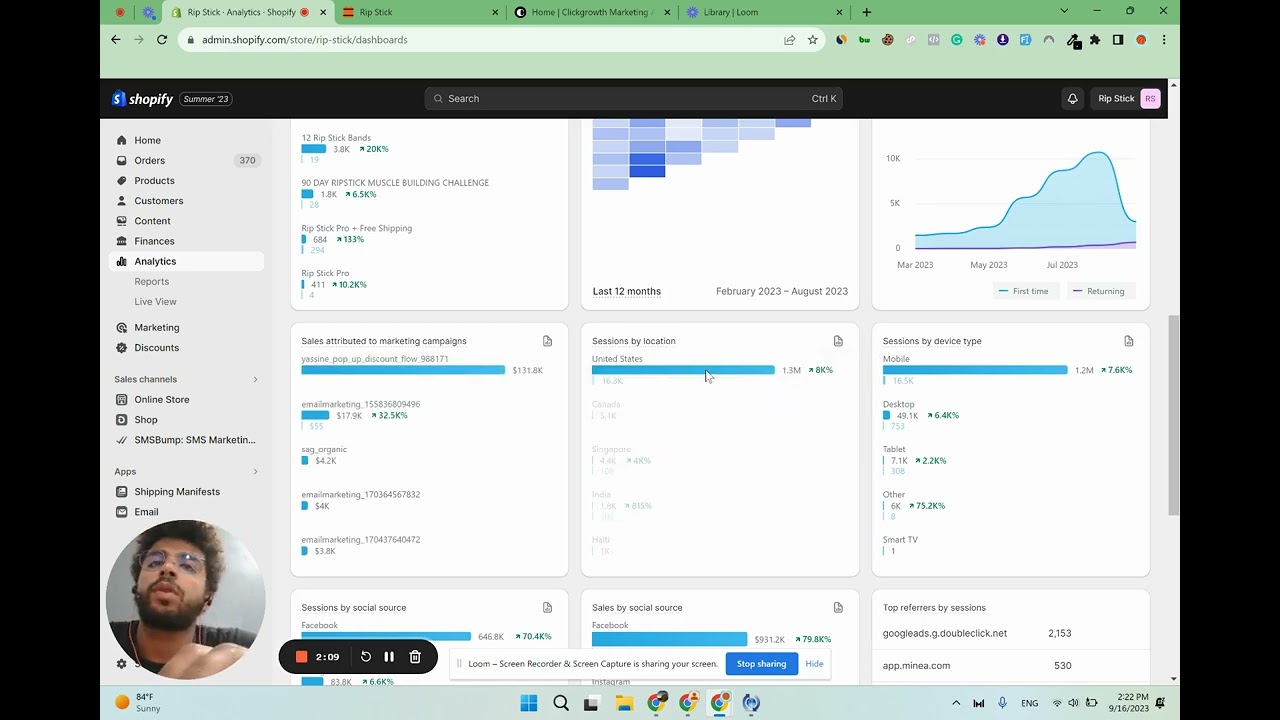The height and width of the screenshot is (720, 1280).
Task: Open weather widget 84°F Sunny
Action: 138,702
